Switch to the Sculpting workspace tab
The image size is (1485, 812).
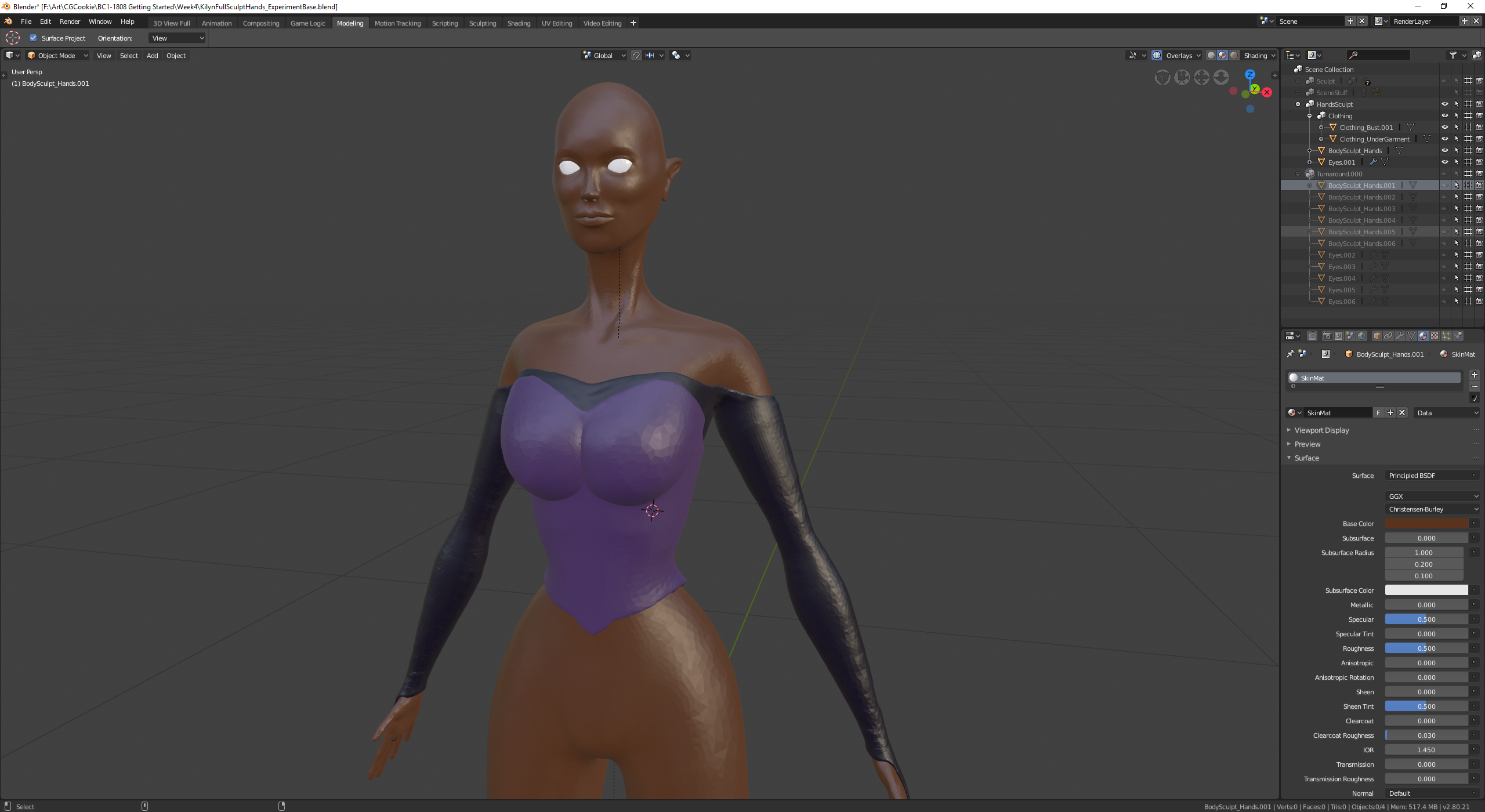[482, 23]
